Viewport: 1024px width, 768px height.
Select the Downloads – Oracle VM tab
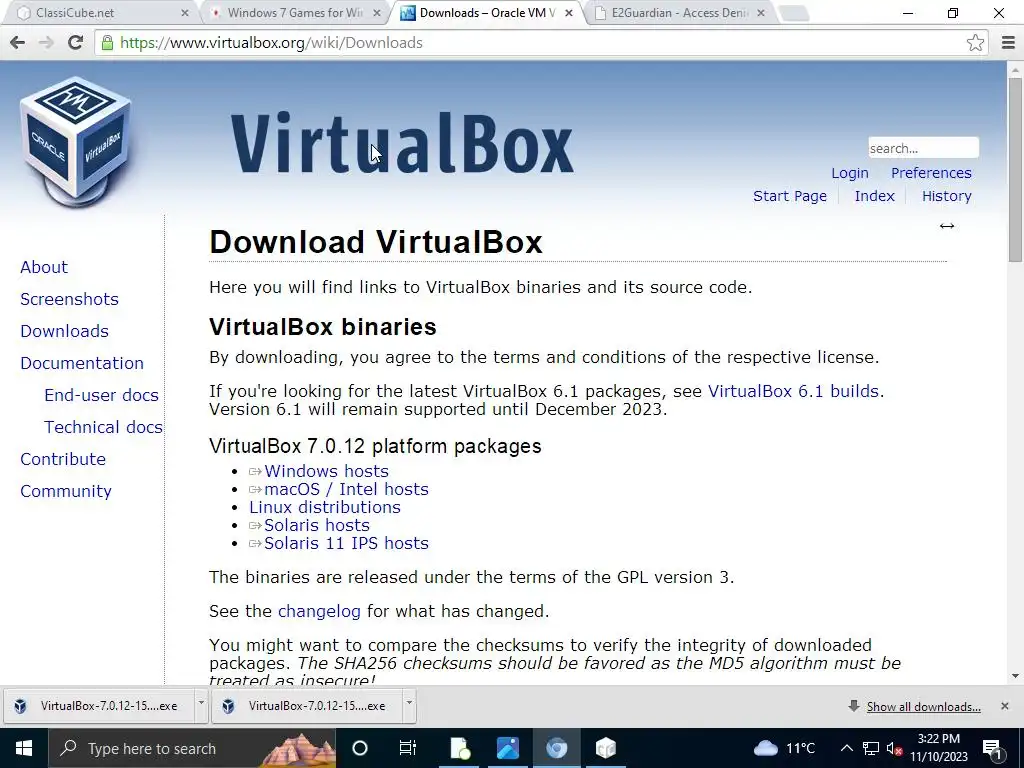tap(487, 13)
